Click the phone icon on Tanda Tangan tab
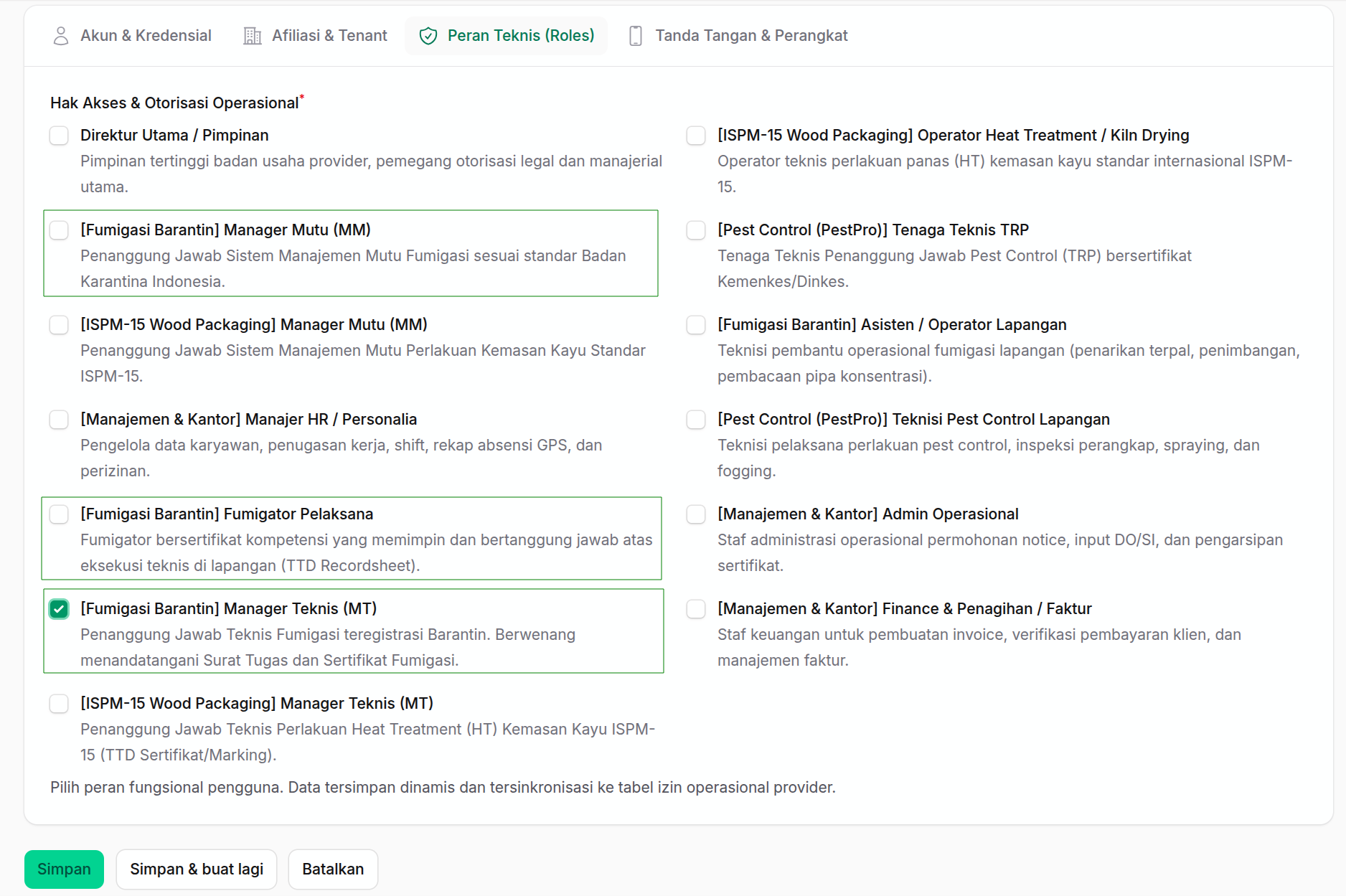 click(636, 36)
